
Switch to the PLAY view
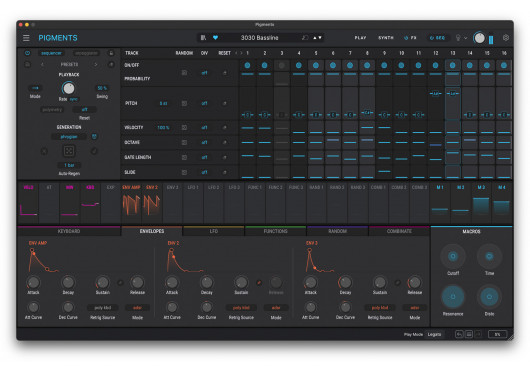coord(360,38)
